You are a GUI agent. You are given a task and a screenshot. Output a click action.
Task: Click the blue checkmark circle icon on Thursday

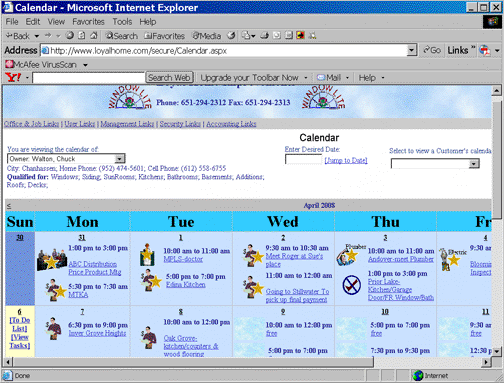pyautogui.click(x=351, y=285)
